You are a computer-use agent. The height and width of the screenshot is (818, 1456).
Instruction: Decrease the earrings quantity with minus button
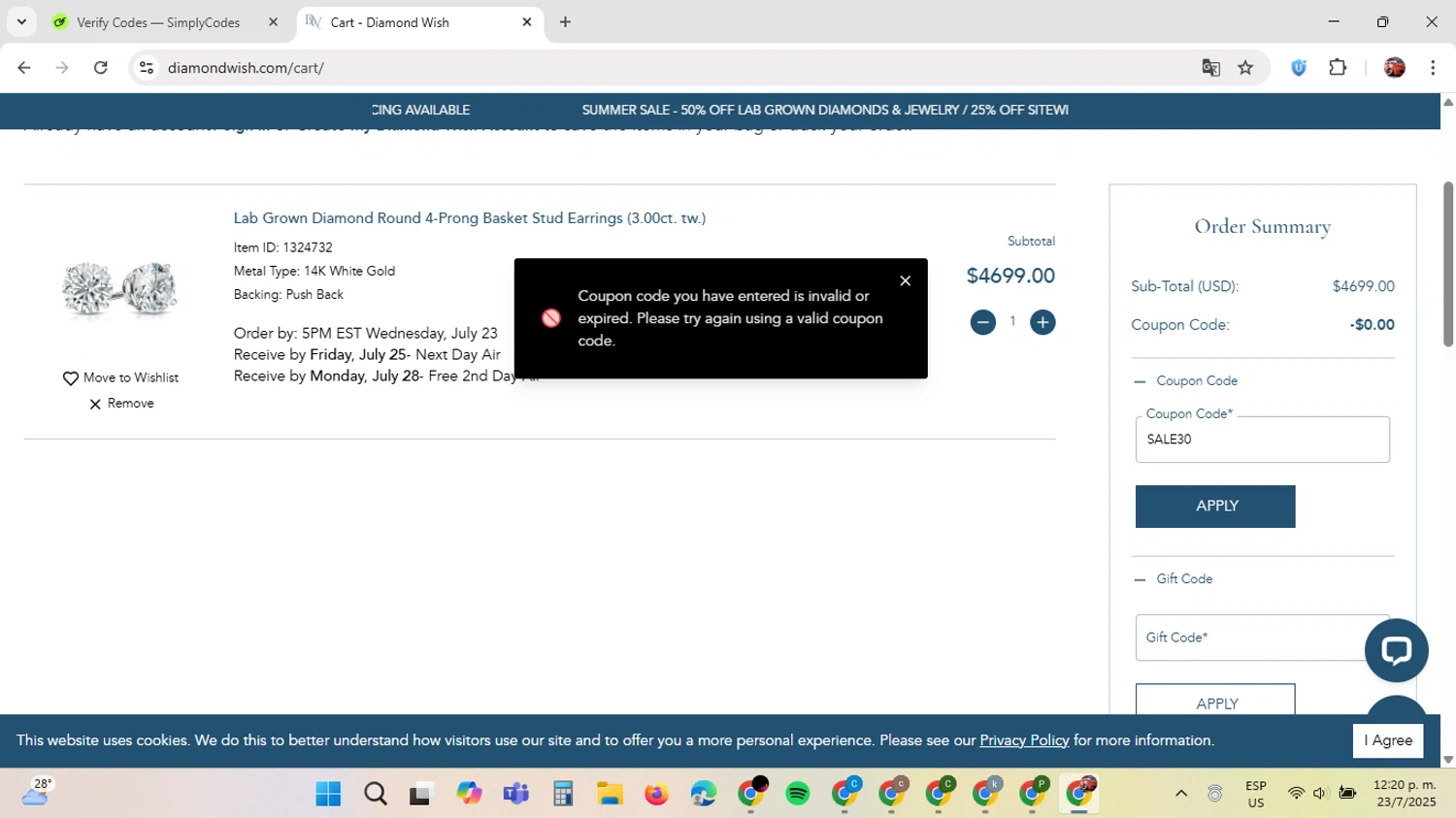click(982, 322)
